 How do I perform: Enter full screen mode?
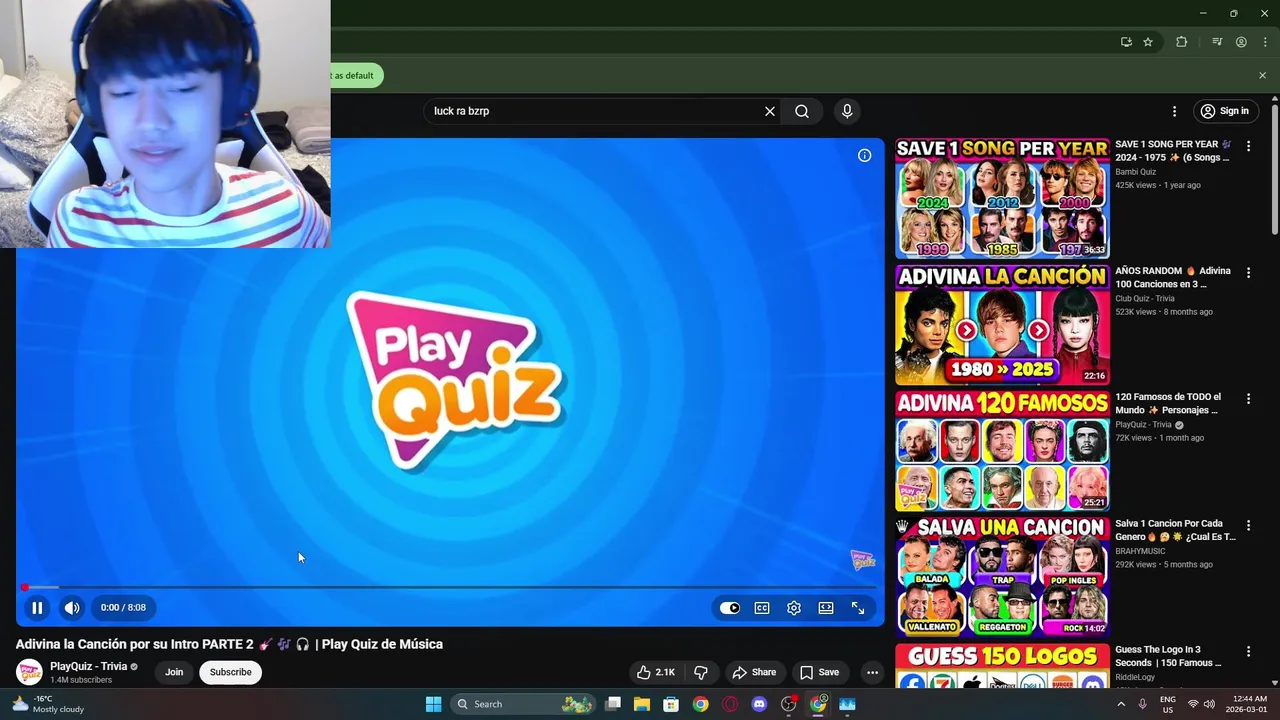pyautogui.click(x=858, y=608)
